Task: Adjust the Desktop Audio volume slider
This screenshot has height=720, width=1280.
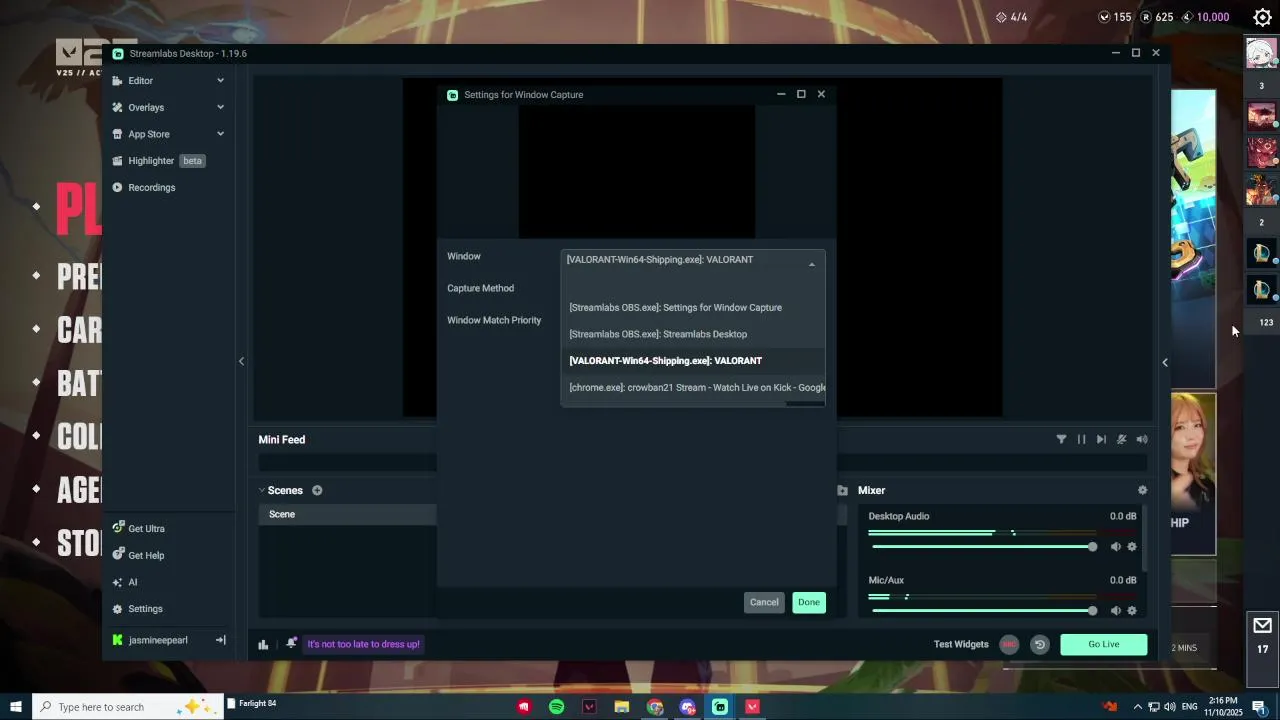Action: [984, 547]
